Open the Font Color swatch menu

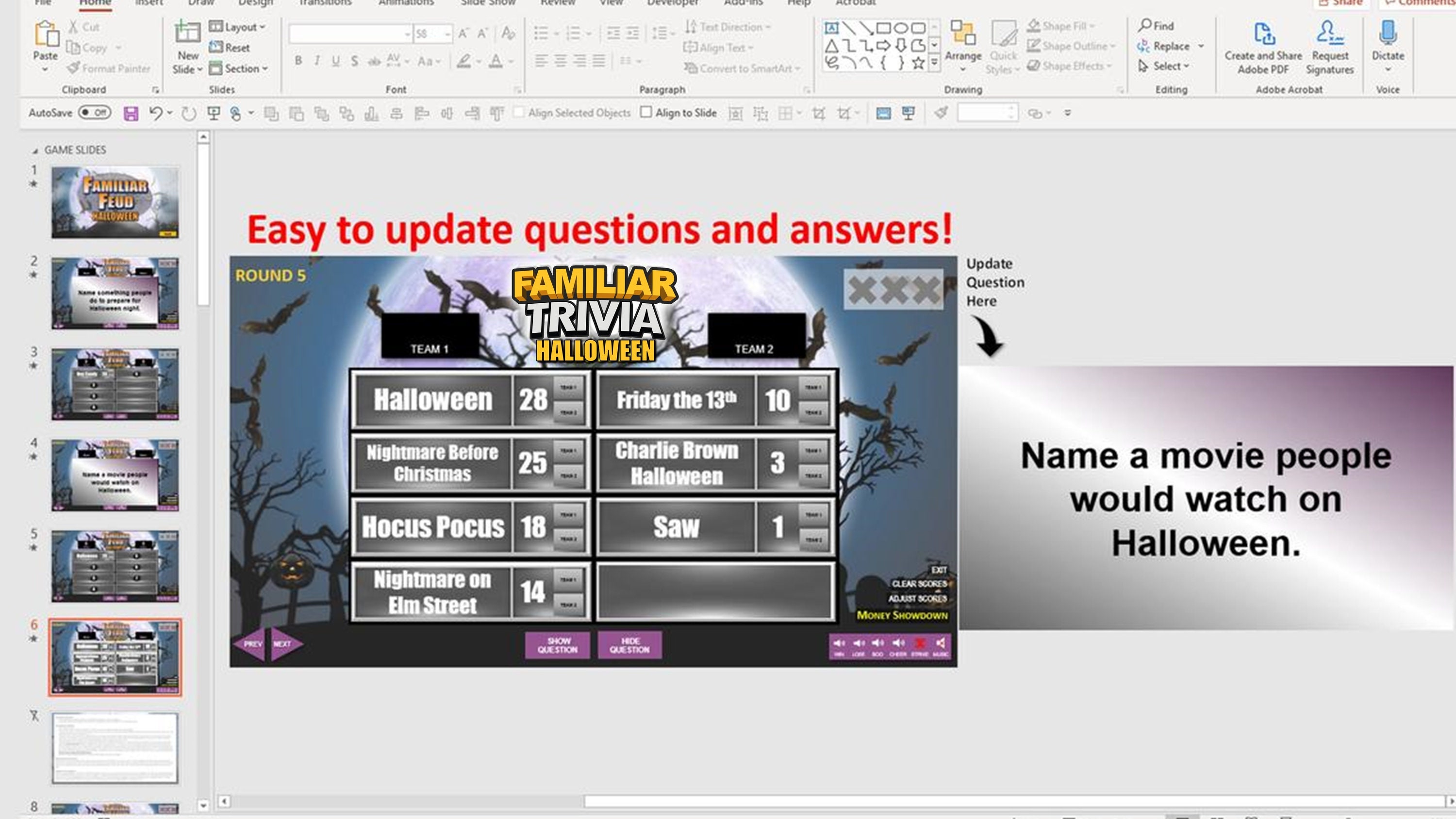pos(511,61)
